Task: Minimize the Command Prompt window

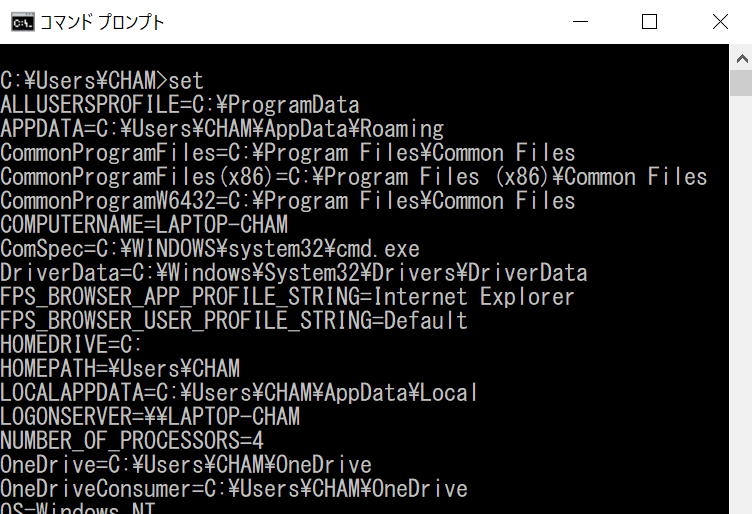Action: point(580,21)
